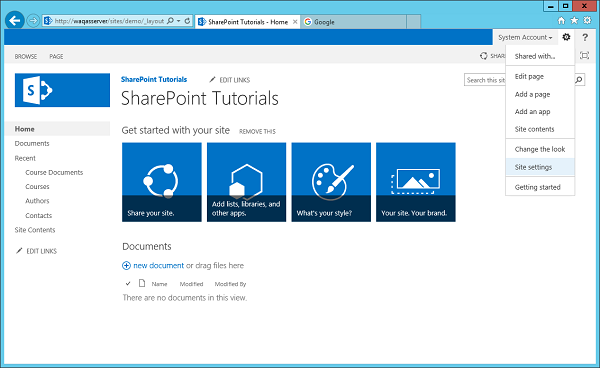Viewport: 600px width, 368px height.
Task: Open Site settings from the menu
Action: (540, 167)
